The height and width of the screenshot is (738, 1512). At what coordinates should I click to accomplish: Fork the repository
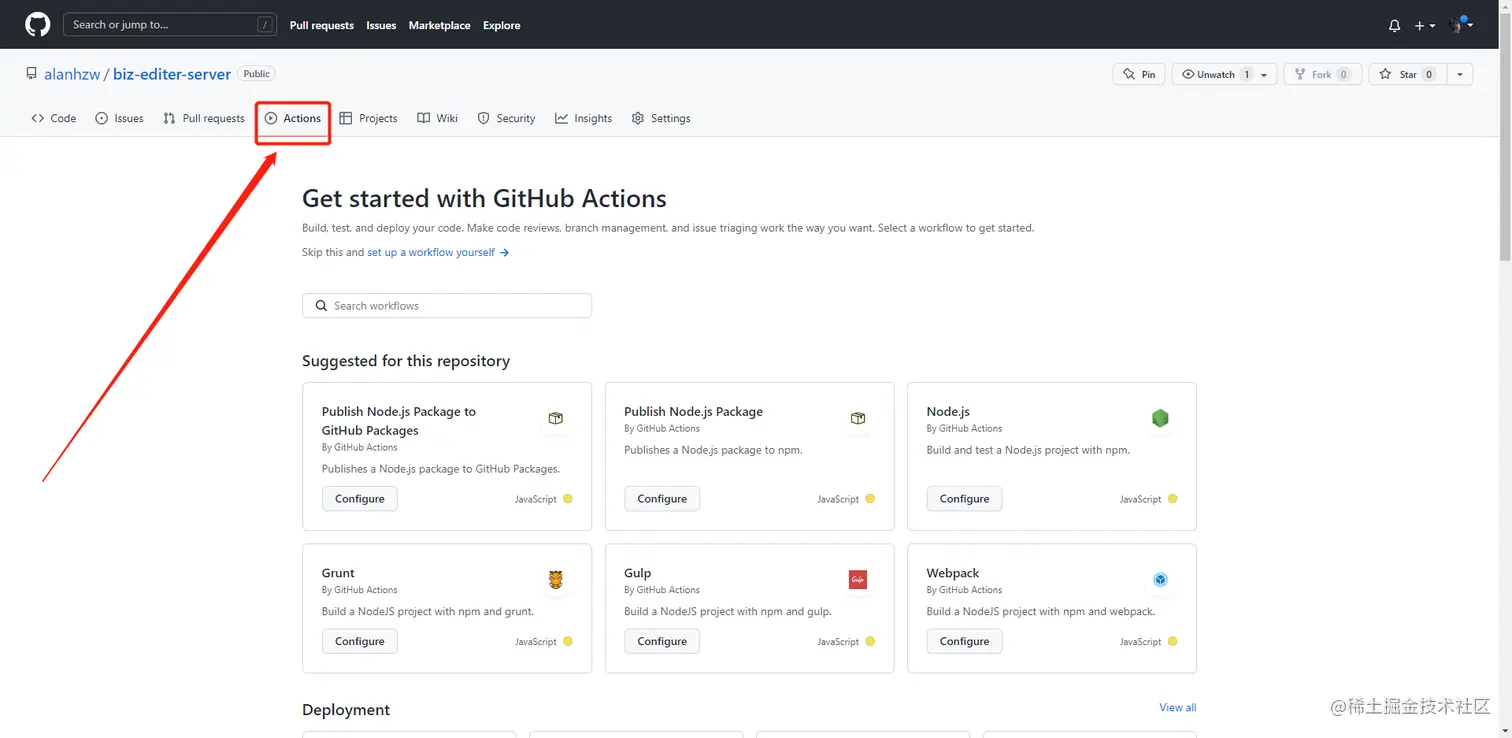[x=1322, y=75]
